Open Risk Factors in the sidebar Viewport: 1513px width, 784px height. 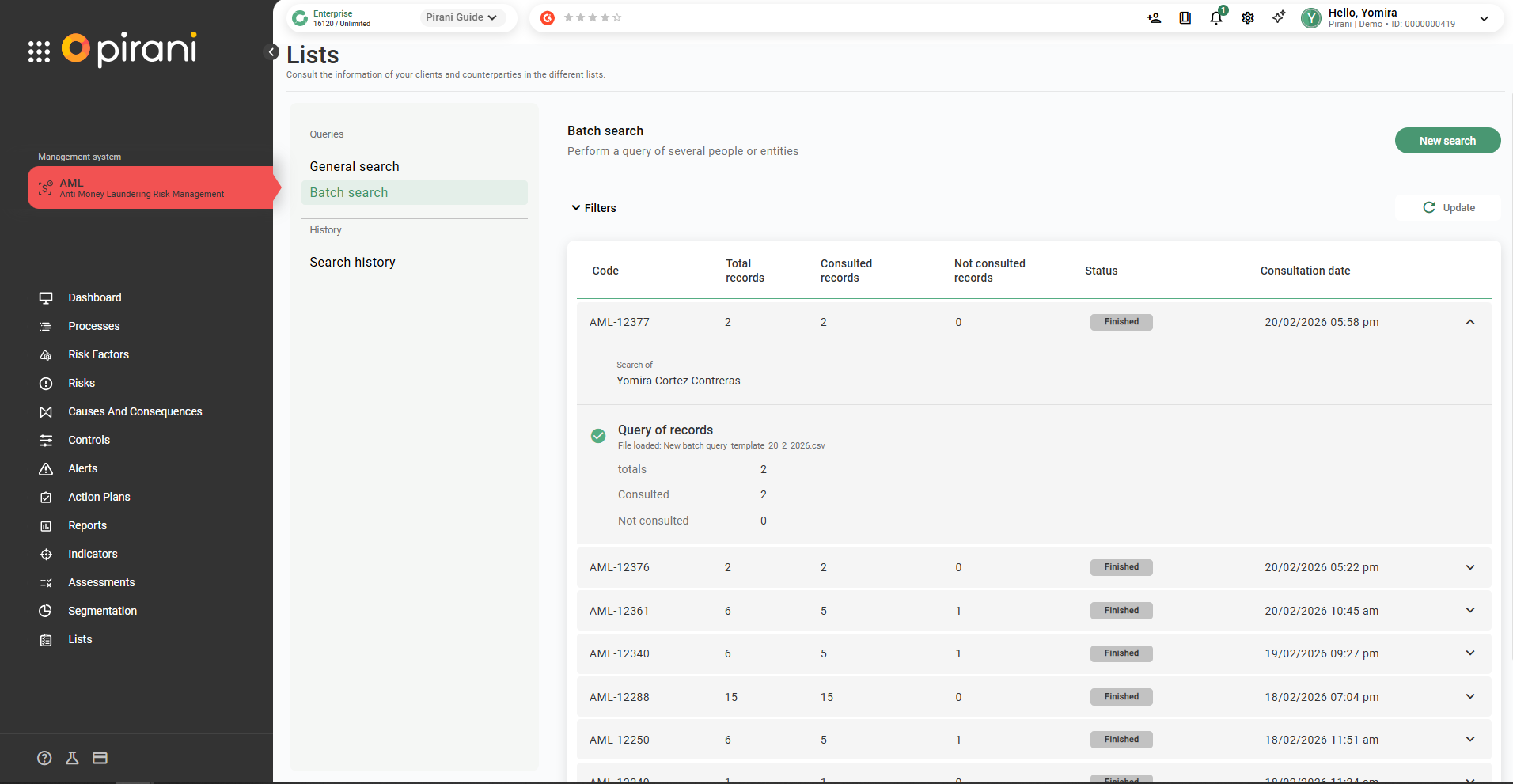(98, 354)
